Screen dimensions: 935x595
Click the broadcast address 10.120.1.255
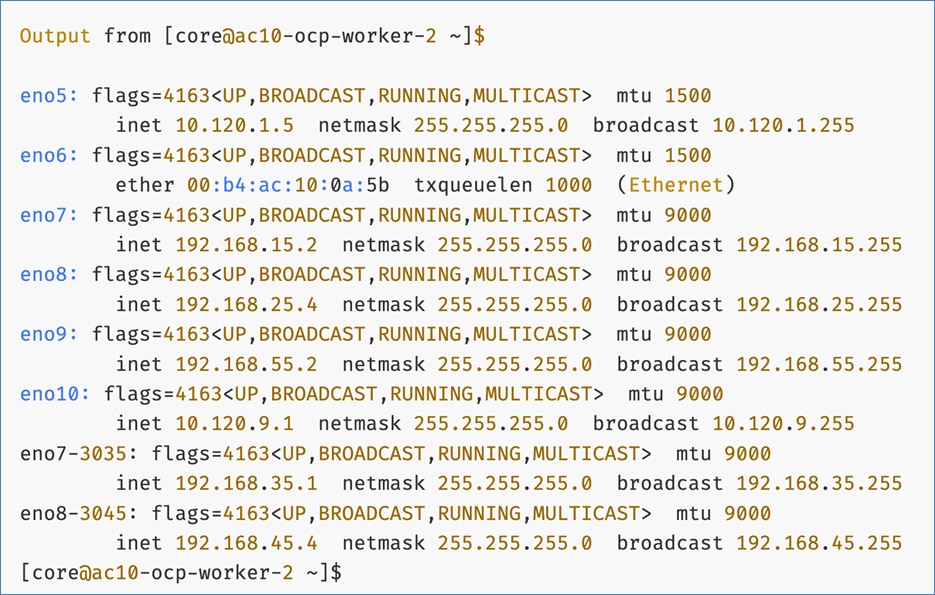click(783, 126)
